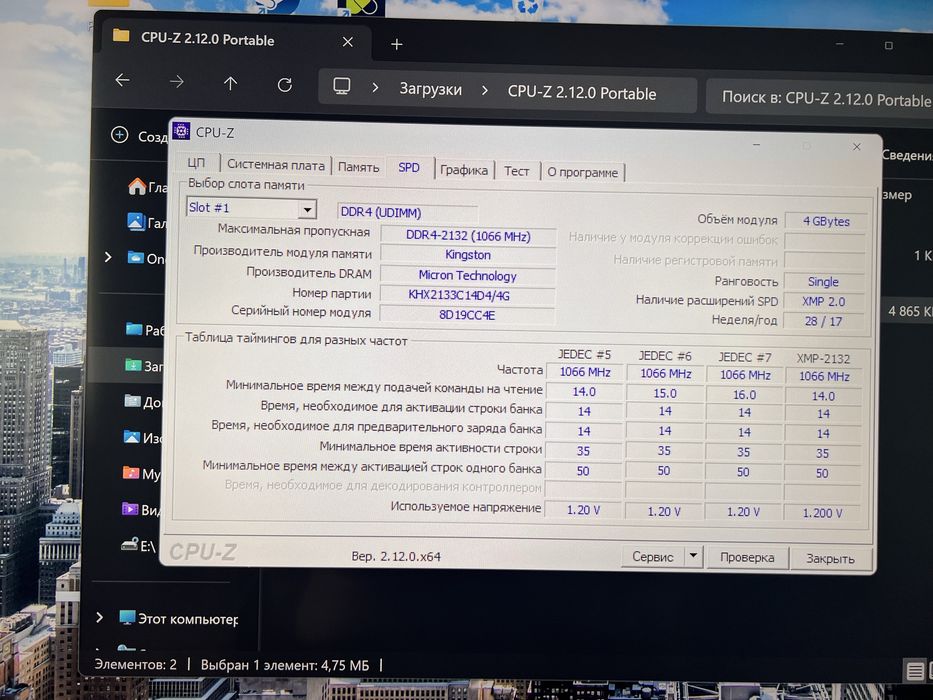Screen dimensions: 933x700
Task: Open Pictures folder icon in sidebar
Action: click(x=132, y=437)
